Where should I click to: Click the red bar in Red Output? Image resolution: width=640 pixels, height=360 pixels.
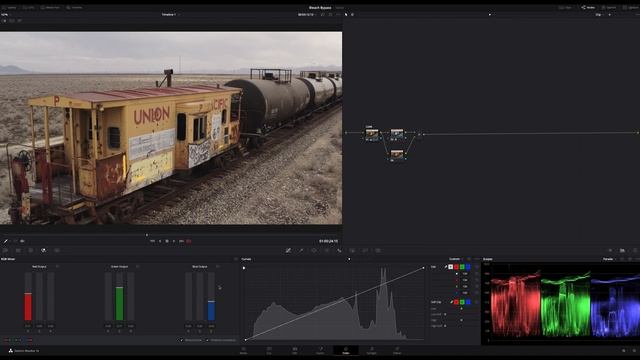tap(28, 307)
